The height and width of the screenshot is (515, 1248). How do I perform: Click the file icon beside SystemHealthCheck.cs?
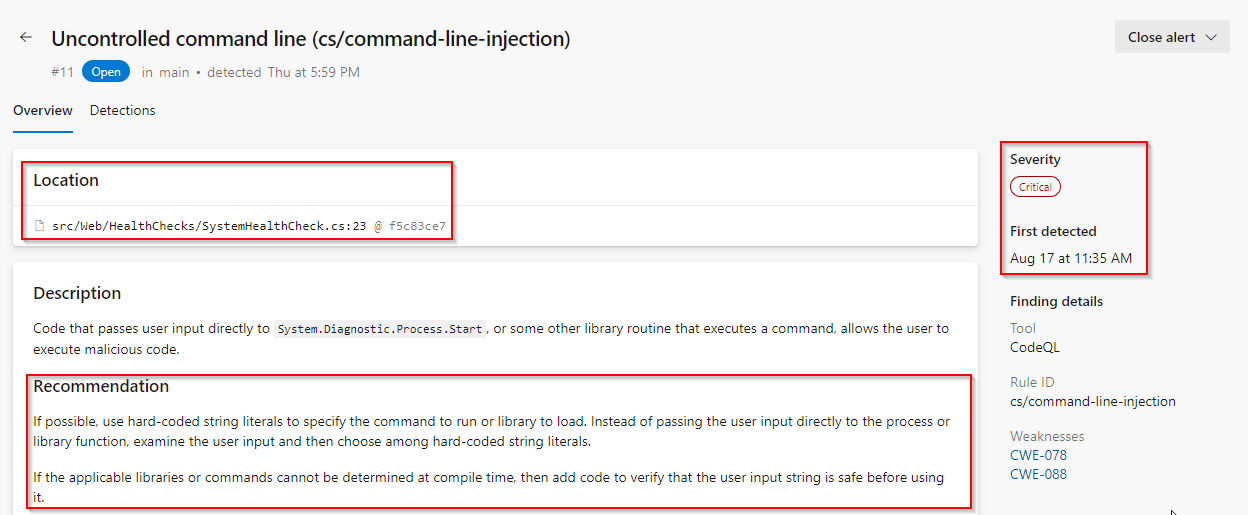pyautogui.click(x=40, y=226)
